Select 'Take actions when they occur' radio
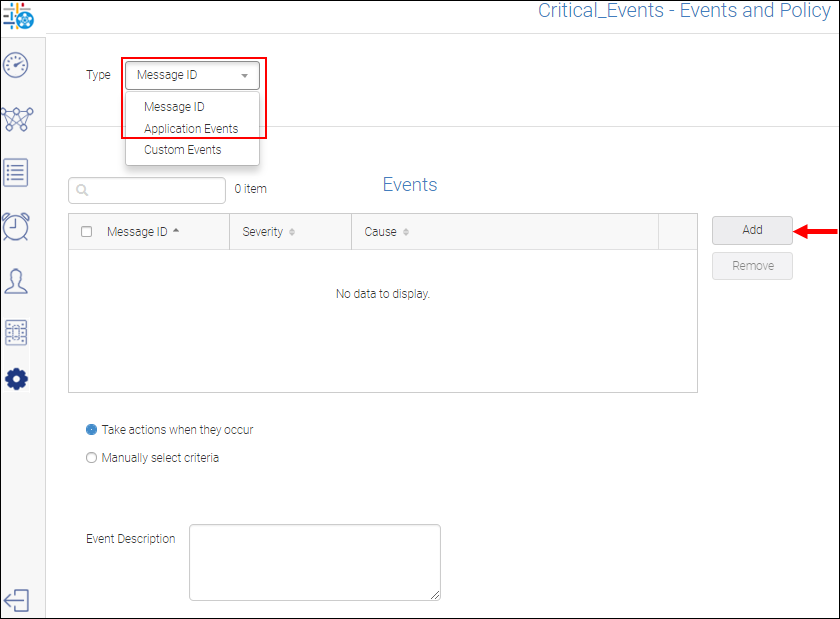This screenshot has width=840, height=619. pos(92,430)
